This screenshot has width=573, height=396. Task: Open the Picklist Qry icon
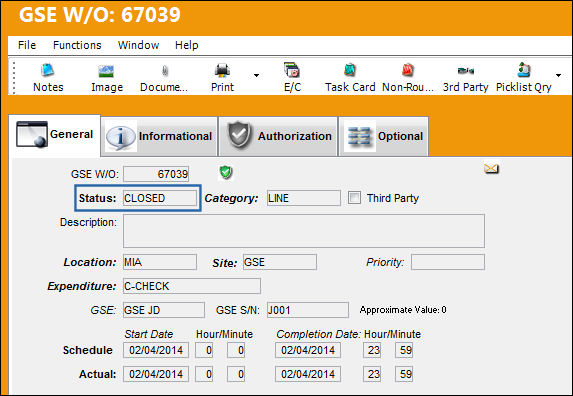tap(523, 70)
